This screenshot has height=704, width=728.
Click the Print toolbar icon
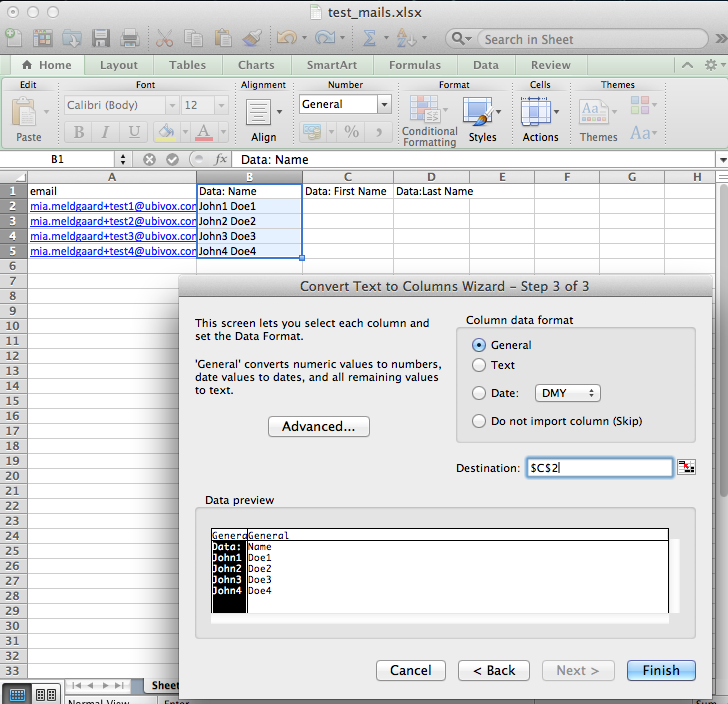pos(130,39)
